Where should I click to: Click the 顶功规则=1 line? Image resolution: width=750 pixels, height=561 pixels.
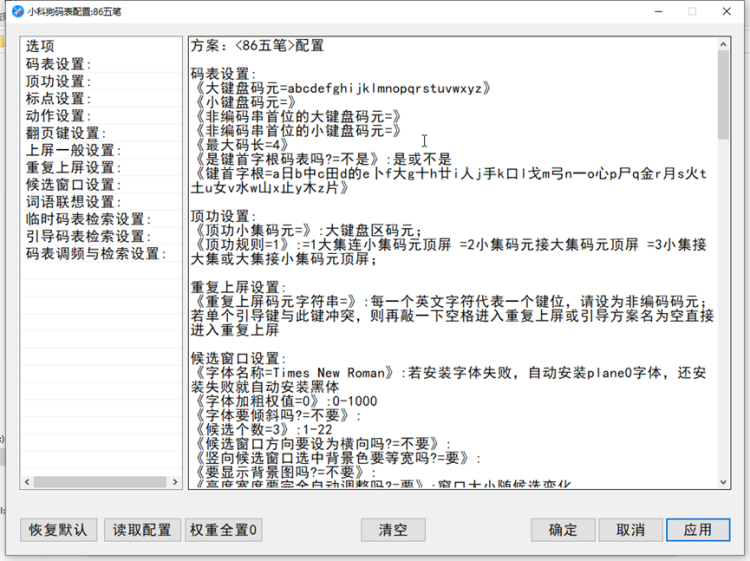[450, 252]
